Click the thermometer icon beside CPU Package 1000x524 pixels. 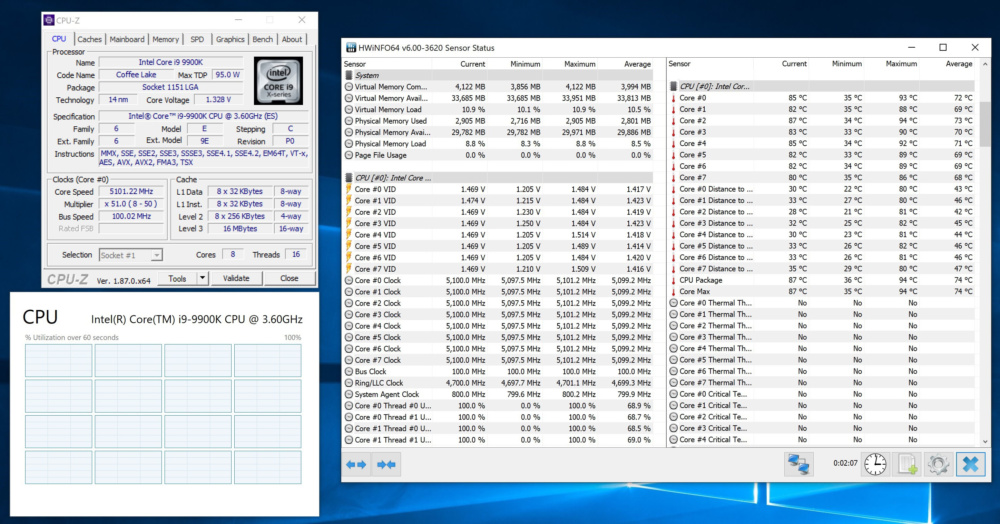click(x=673, y=280)
